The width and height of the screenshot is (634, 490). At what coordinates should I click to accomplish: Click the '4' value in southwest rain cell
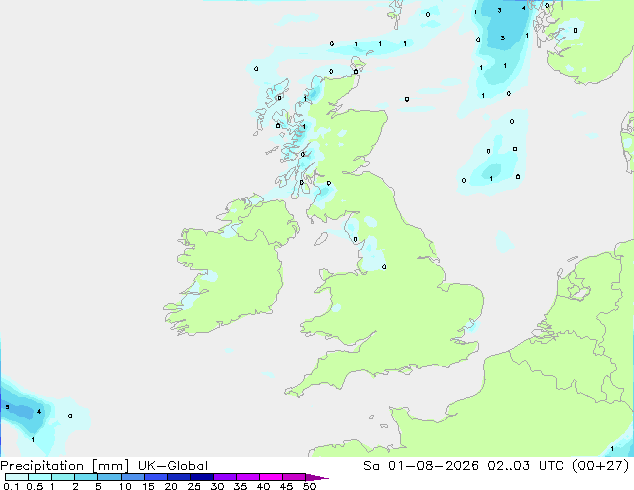coord(39,412)
